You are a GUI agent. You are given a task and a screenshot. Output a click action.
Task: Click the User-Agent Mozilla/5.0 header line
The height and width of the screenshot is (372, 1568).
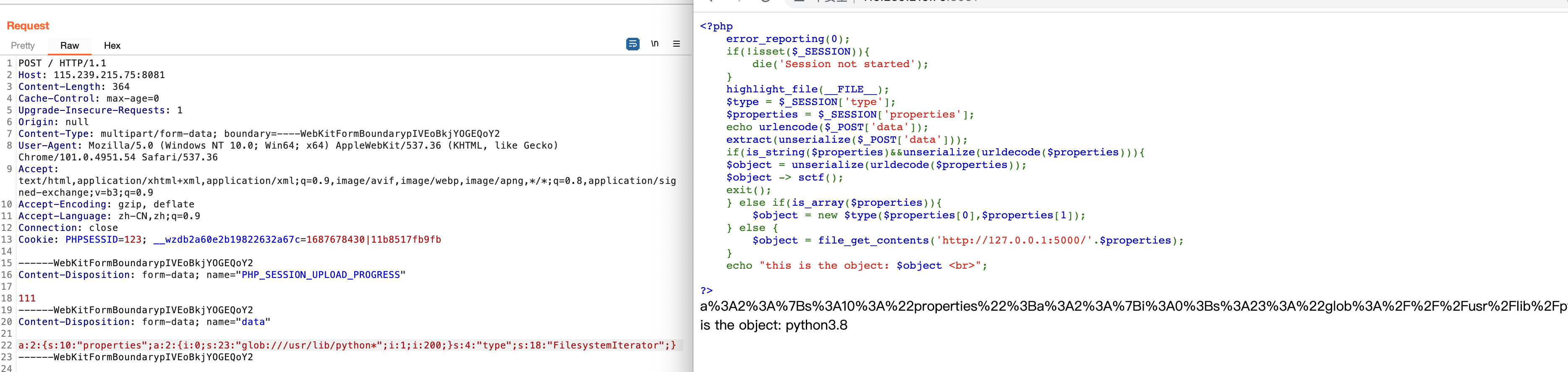tap(288, 152)
